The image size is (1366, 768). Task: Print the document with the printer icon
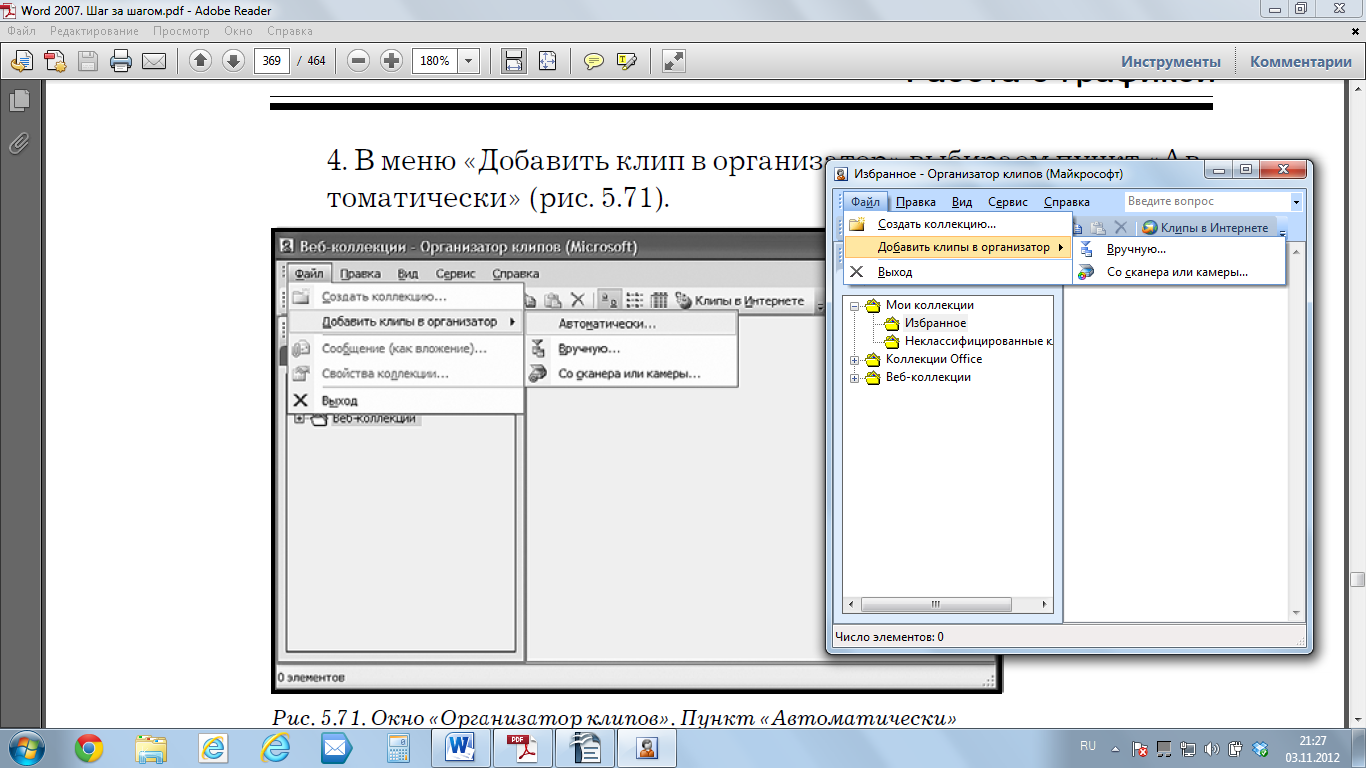coord(121,61)
